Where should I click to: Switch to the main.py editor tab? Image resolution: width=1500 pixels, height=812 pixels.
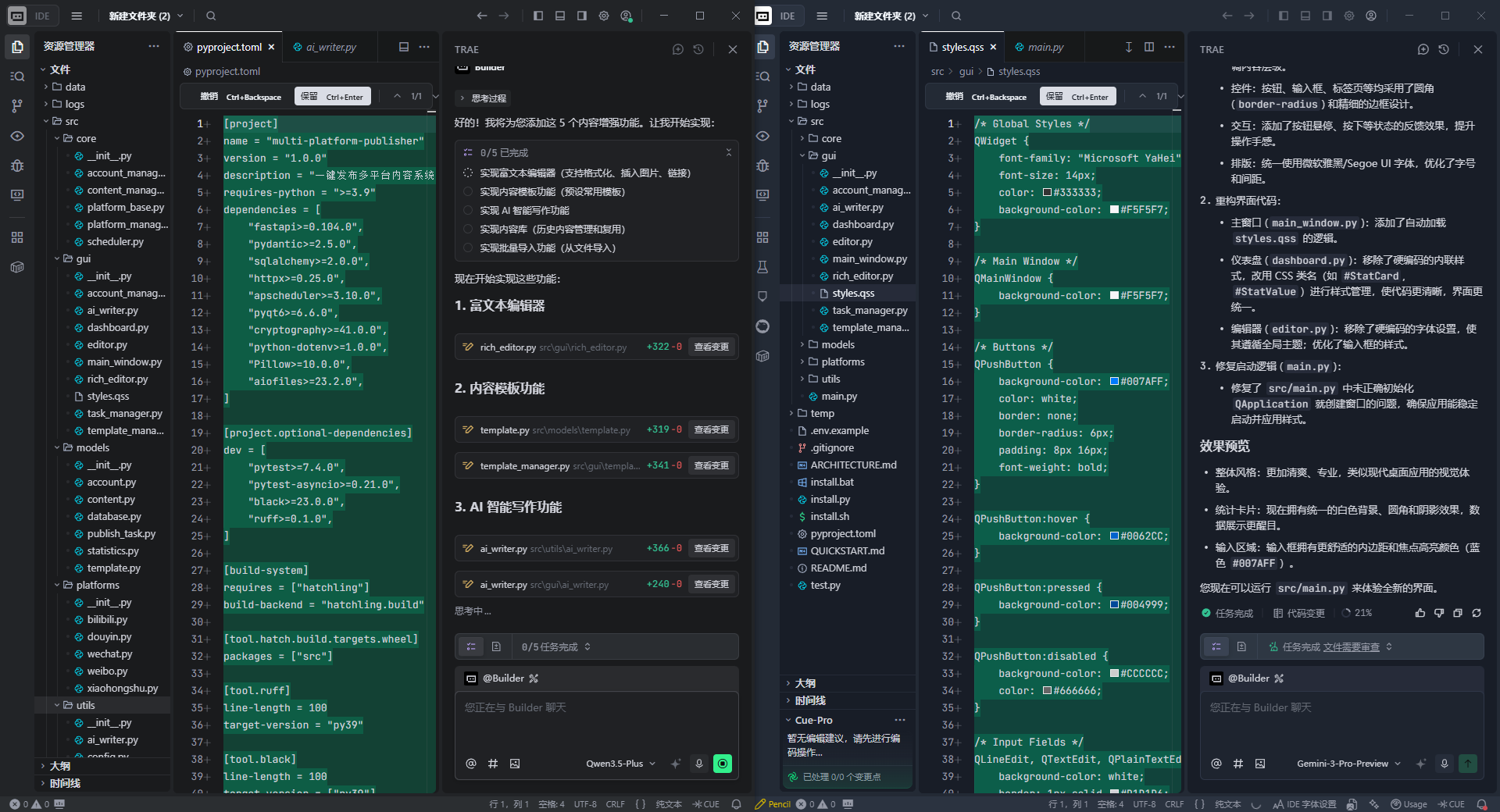pyautogui.click(x=1045, y=47)
